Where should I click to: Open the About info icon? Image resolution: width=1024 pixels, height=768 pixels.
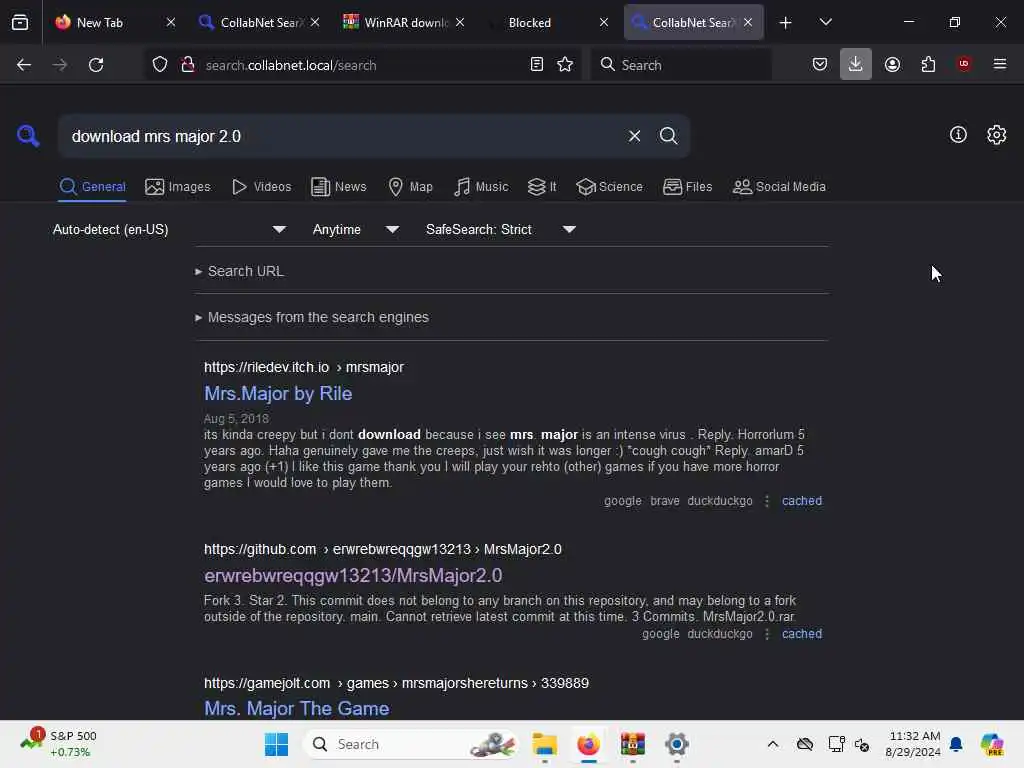[958, 135]
